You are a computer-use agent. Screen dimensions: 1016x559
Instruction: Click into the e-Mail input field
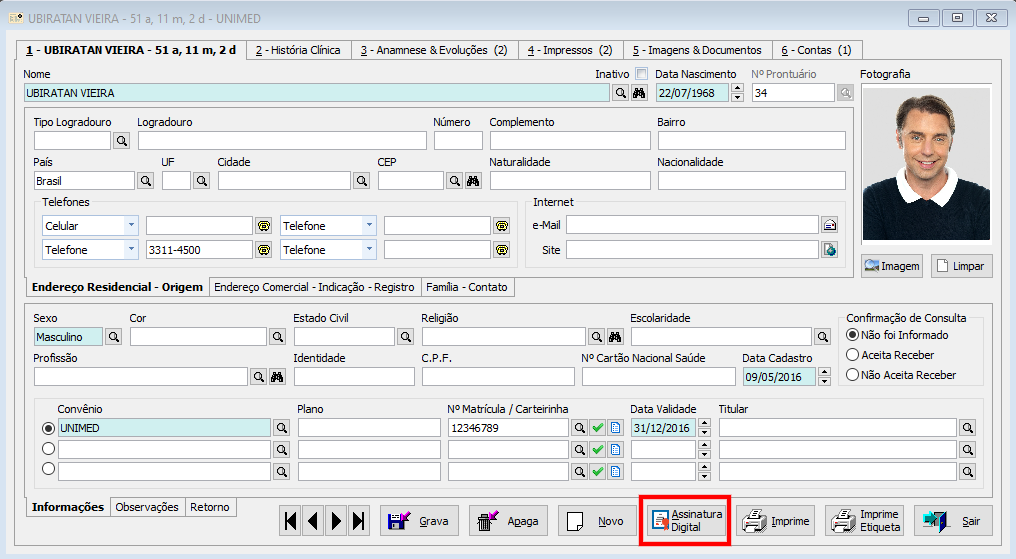point(692,225)
